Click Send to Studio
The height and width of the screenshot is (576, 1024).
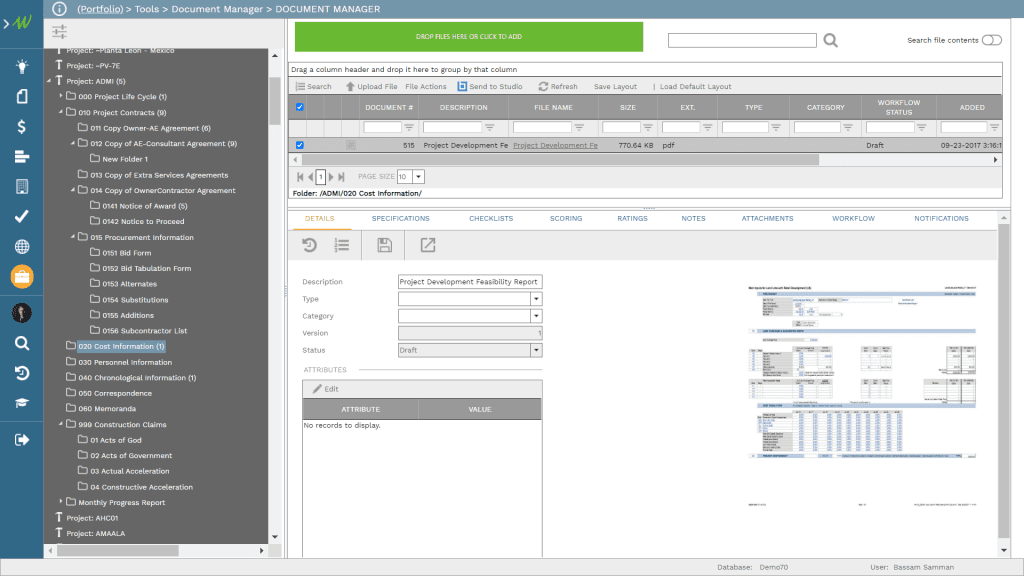(x=490, y=87)
